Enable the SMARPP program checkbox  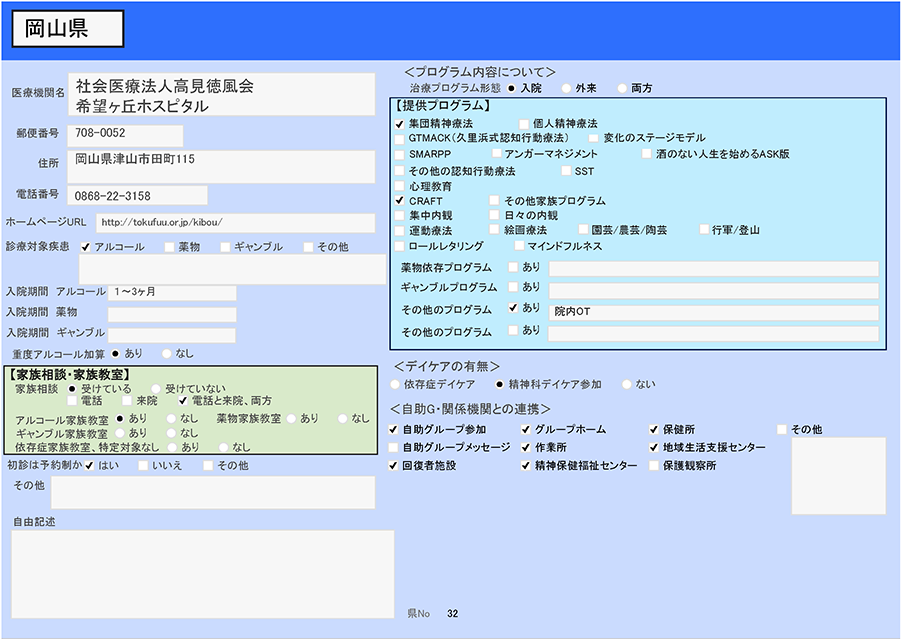[x=400, y=155]
